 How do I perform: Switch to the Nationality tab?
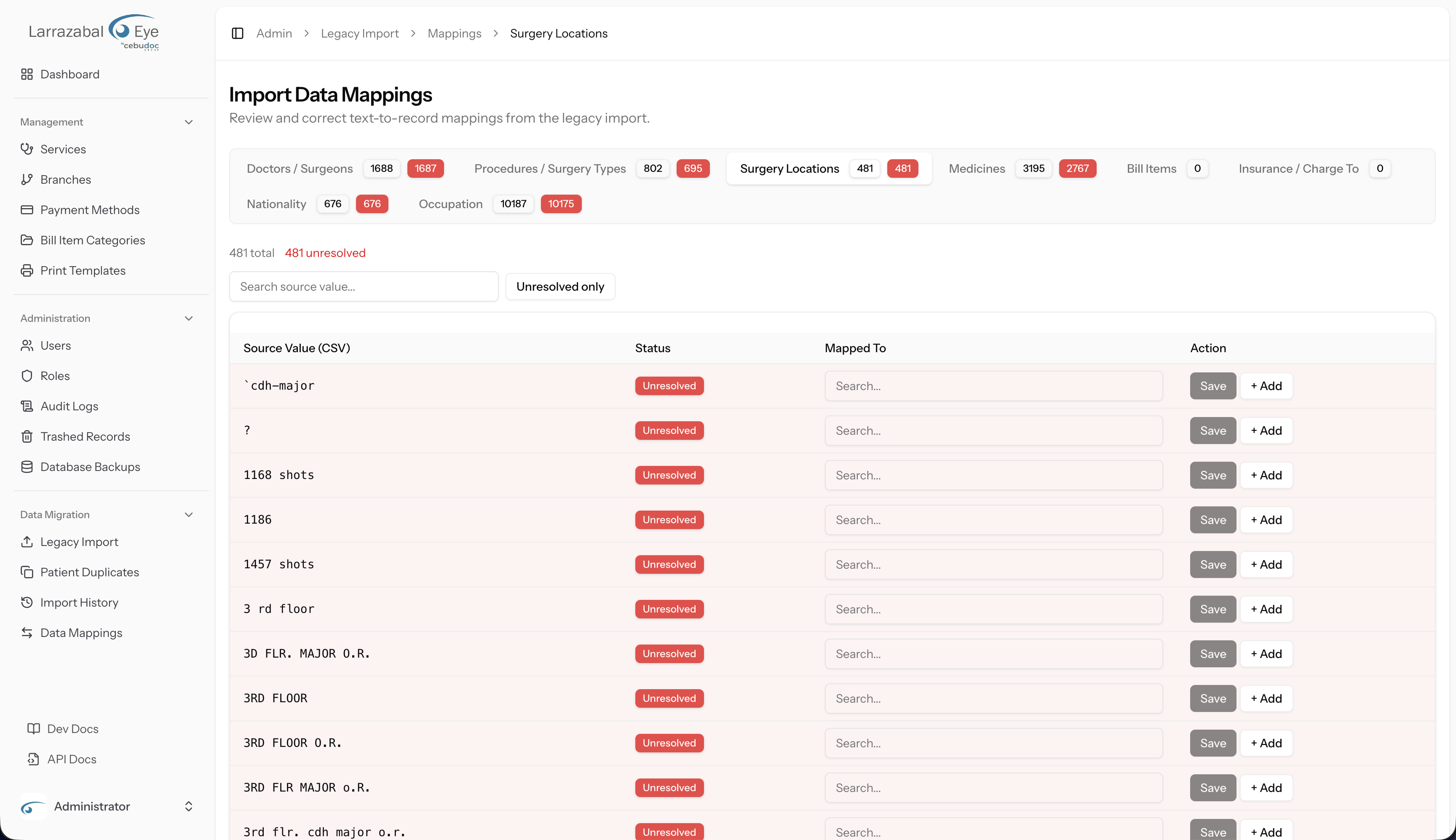[x=317, y=203]
